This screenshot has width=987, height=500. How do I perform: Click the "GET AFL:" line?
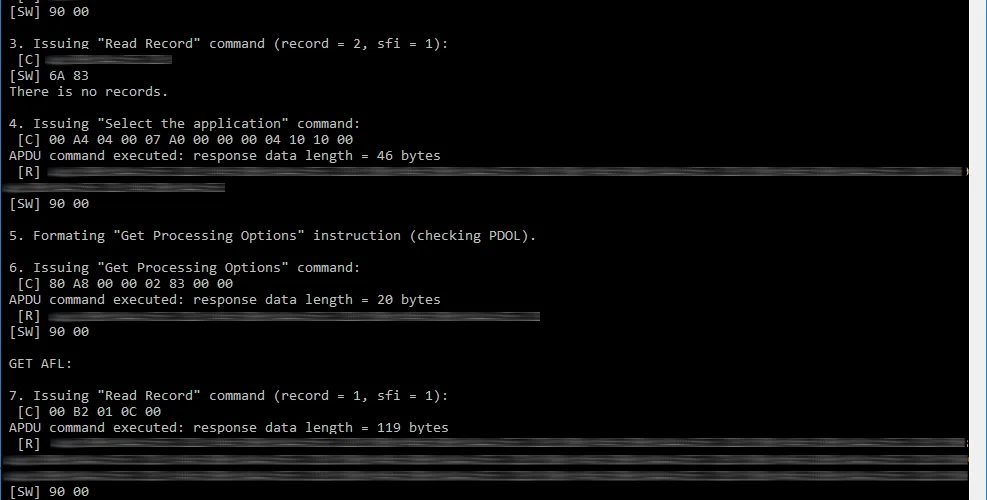(x=40, y=363)
